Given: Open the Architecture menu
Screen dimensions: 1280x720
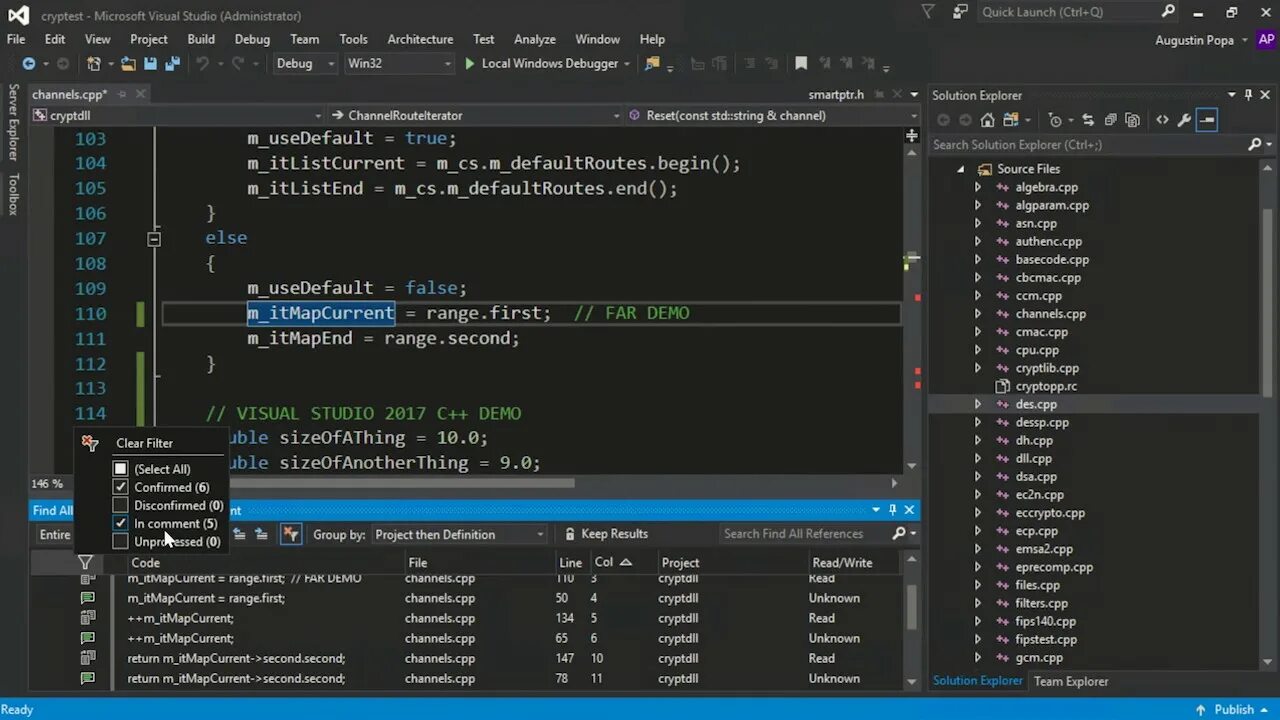Looking at the screenshot, I should (x=420, y=39).
